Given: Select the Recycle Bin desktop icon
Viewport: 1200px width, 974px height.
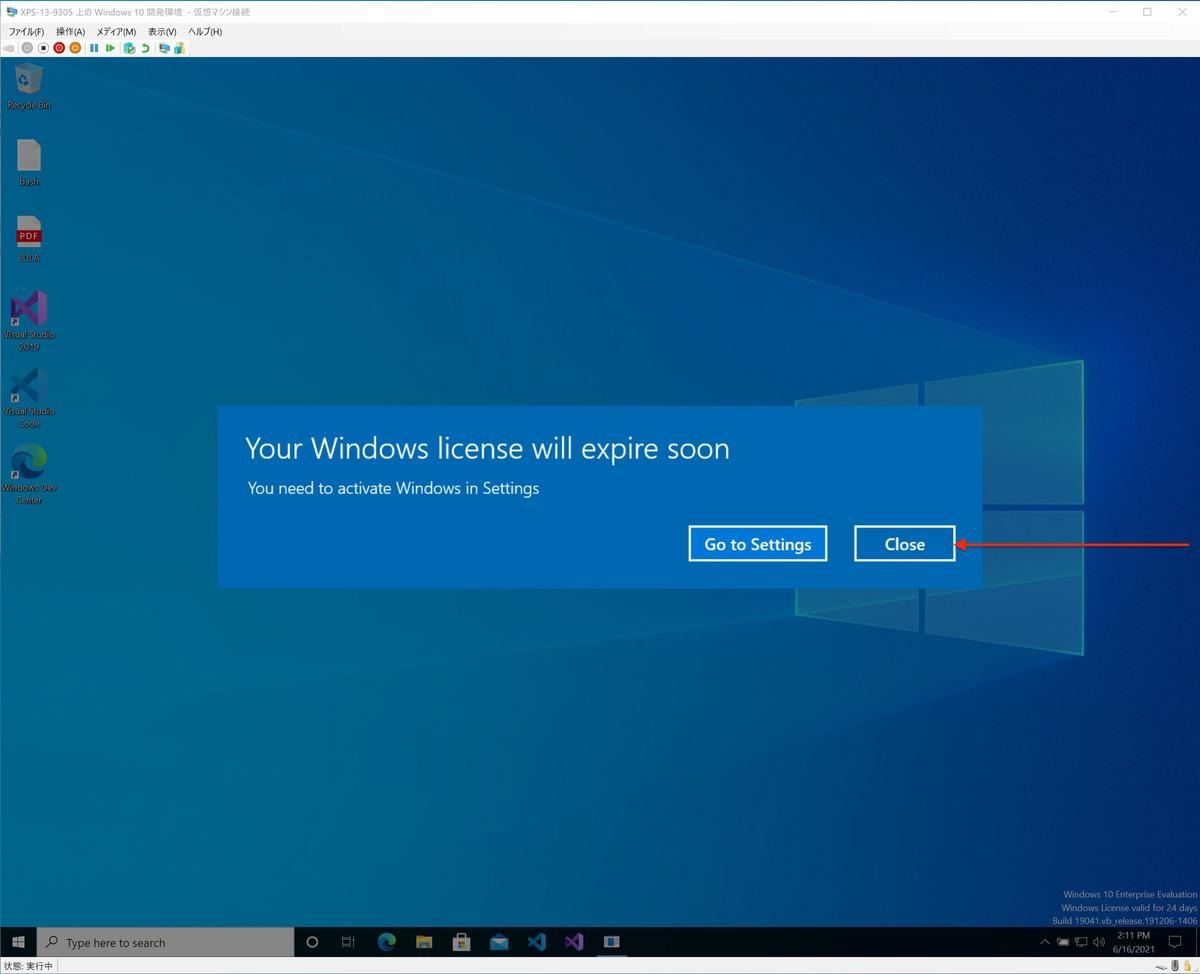Looking at the screenshot, I should pos(29,86).
